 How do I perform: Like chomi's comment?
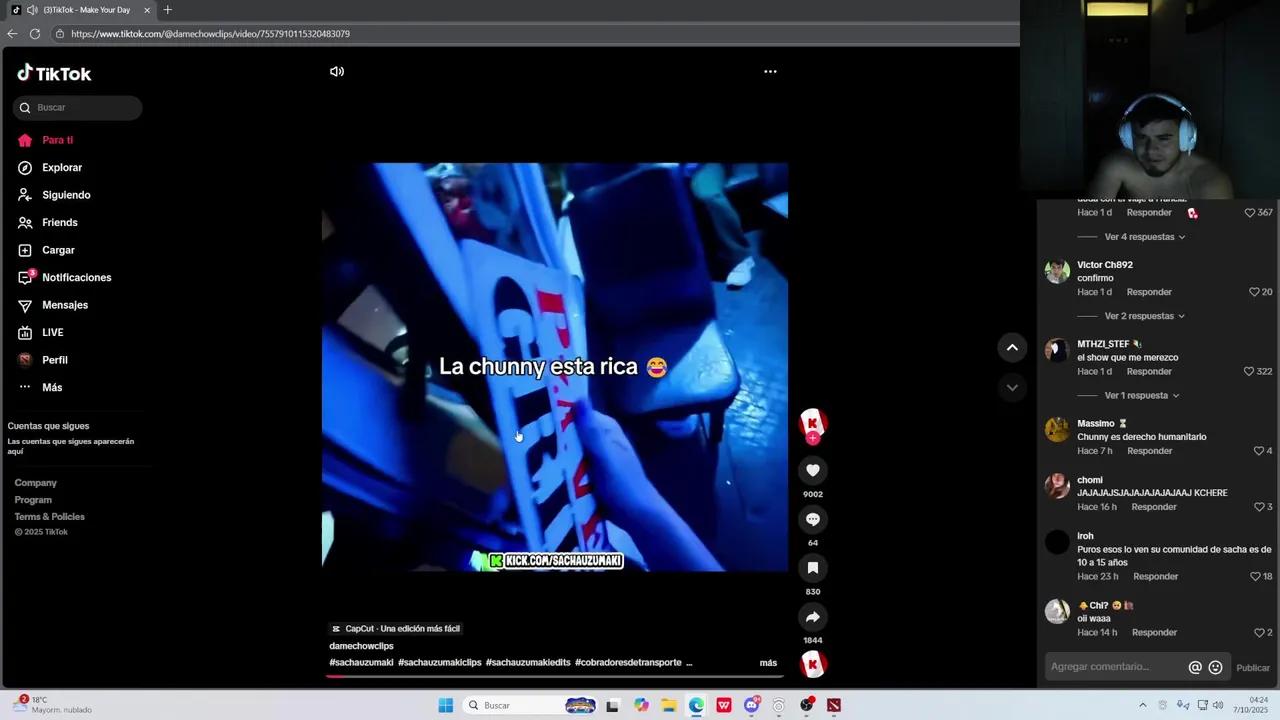[1259, 507]
